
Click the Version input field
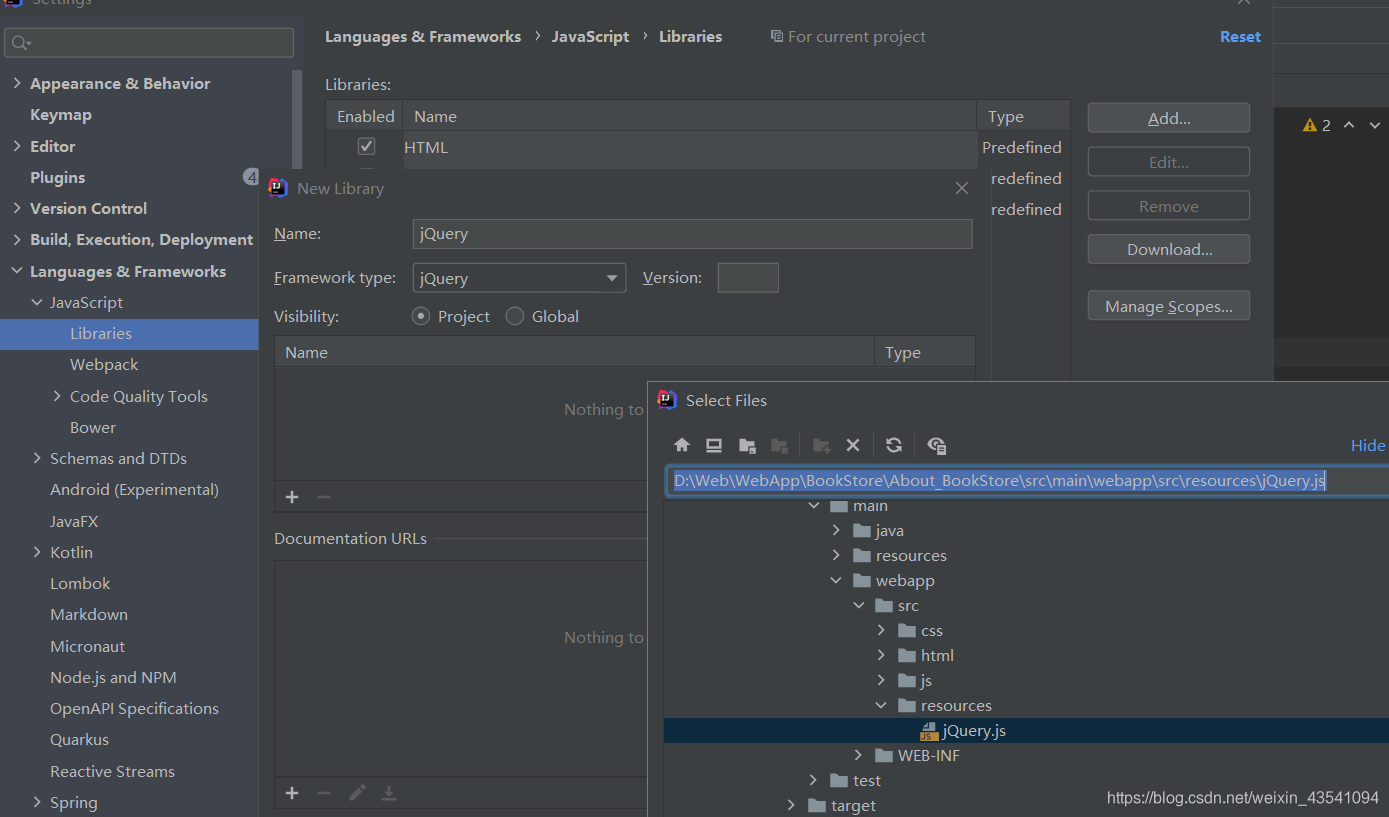pos(748,278)
